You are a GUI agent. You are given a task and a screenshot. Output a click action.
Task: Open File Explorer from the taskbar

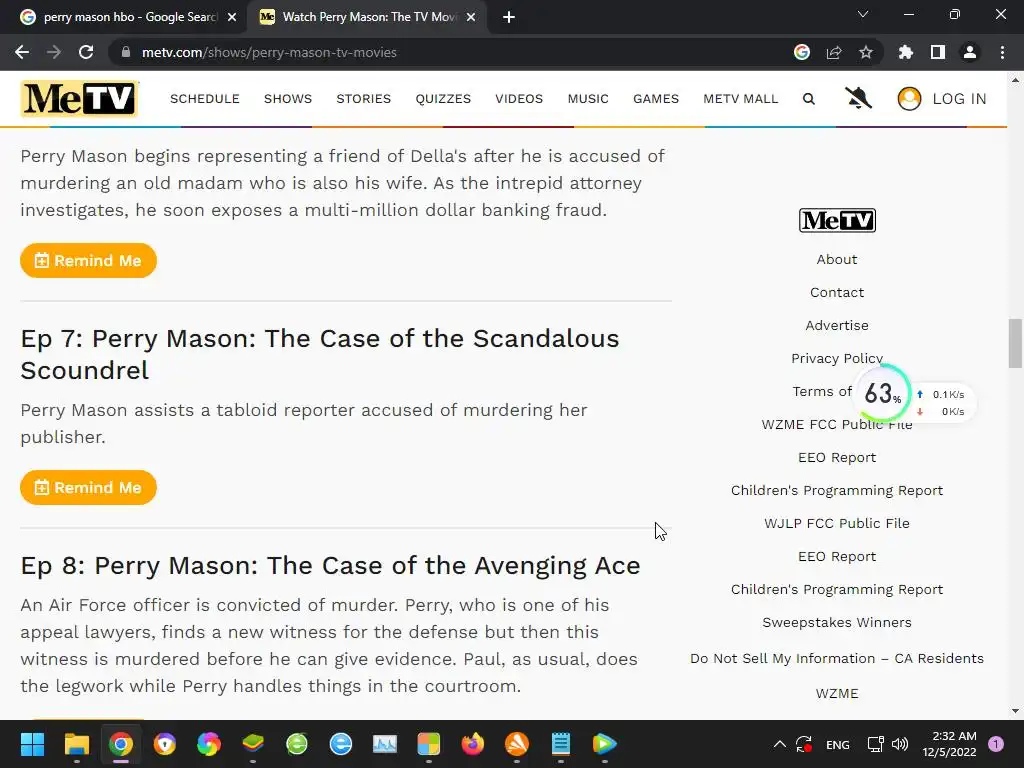click(76, 744)
